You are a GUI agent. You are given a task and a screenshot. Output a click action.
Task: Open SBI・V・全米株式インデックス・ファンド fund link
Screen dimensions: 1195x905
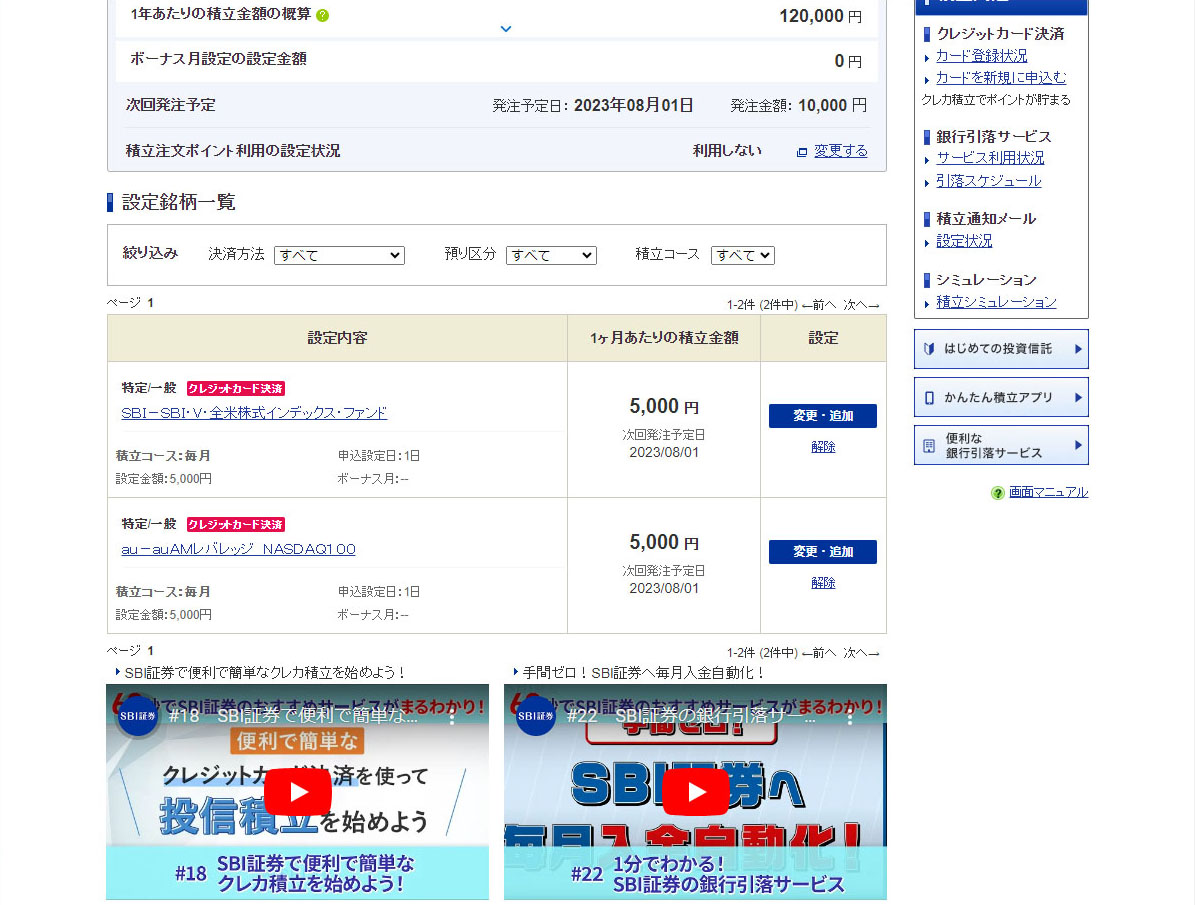point(254,413)
